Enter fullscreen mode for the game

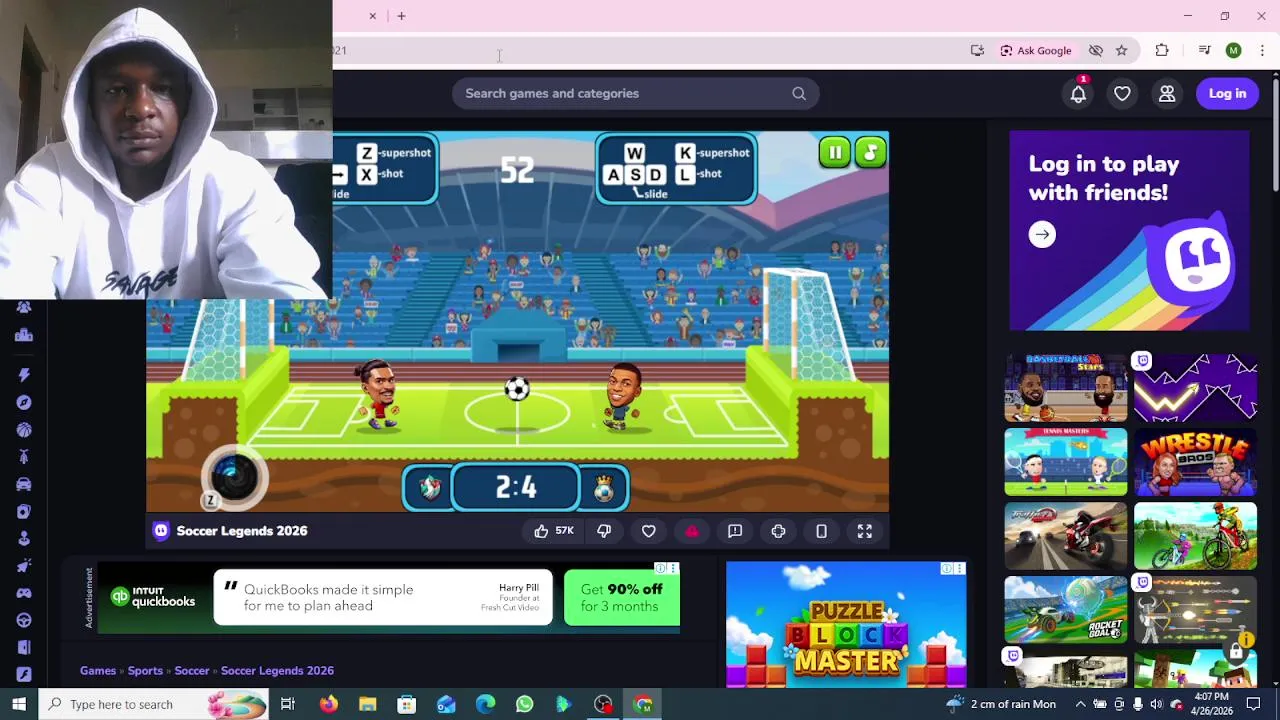(865, 531)
